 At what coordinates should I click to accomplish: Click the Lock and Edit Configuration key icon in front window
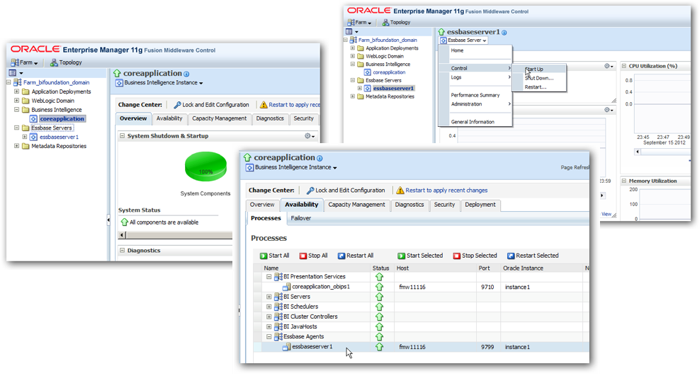coord(310,191)
